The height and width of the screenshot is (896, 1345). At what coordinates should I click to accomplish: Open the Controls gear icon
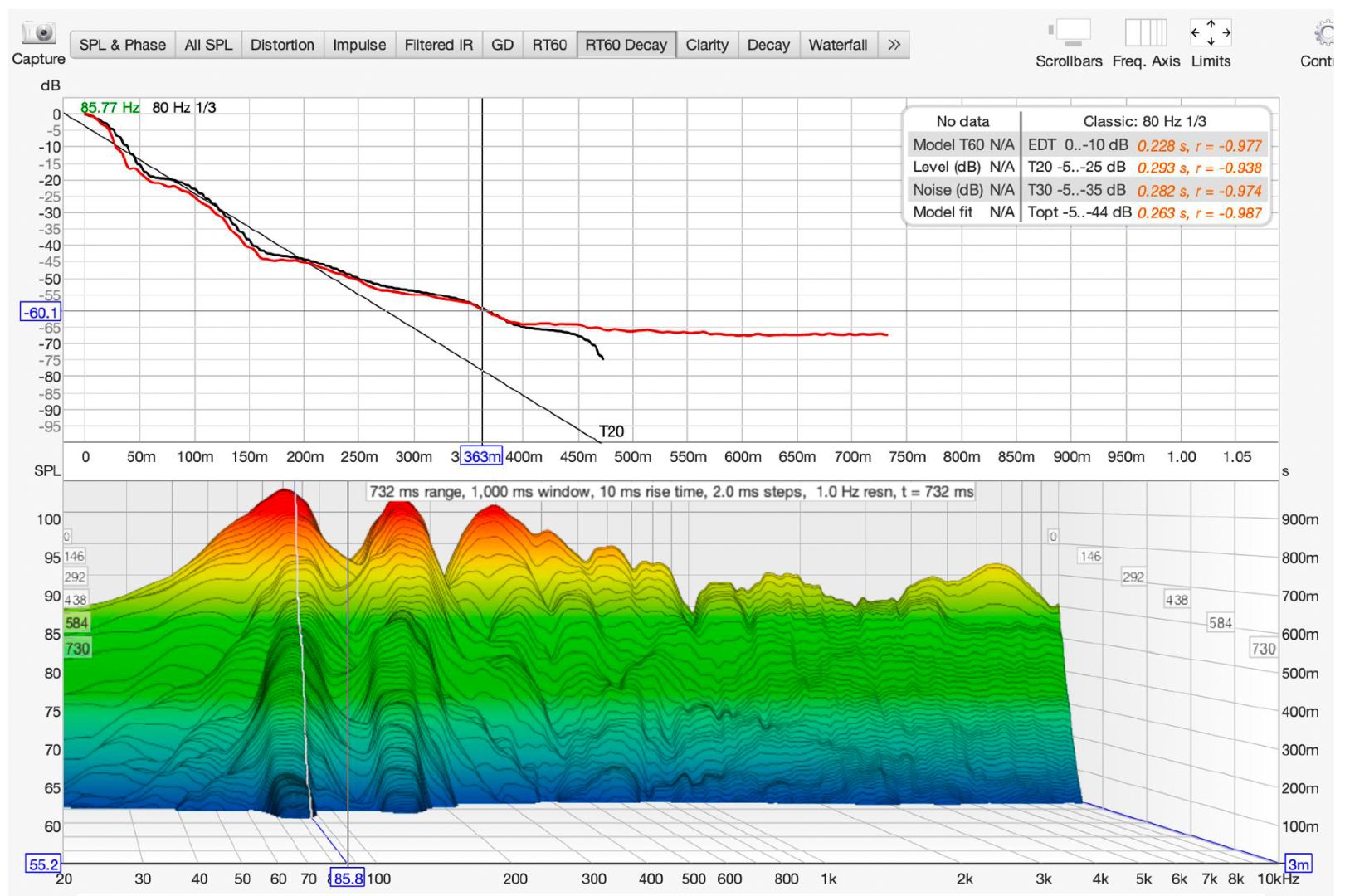pyautogui.click(x=1326, y=33)
